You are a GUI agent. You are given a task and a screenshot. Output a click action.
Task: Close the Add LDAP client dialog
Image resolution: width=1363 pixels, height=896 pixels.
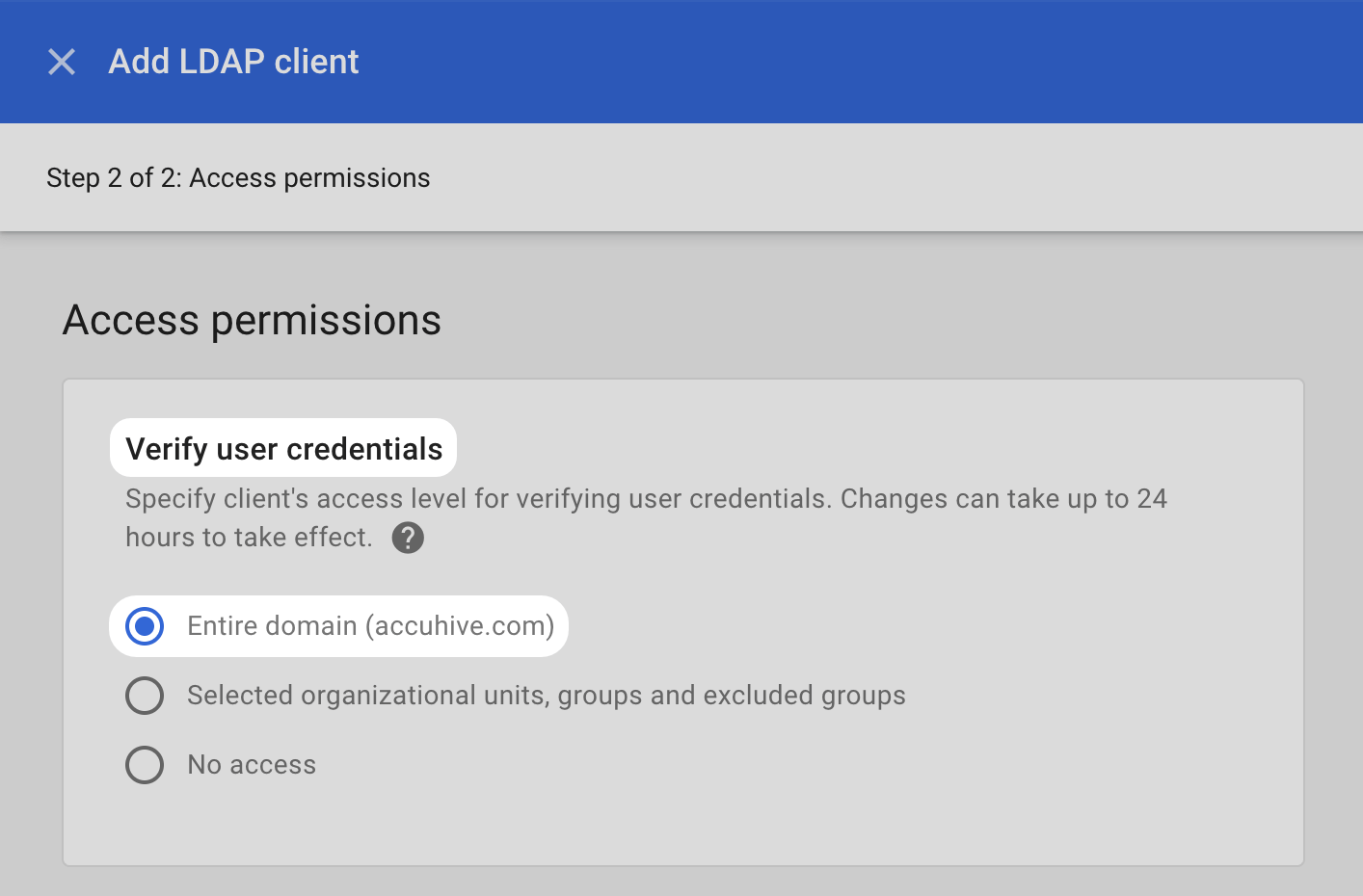(x=62, y=62)
